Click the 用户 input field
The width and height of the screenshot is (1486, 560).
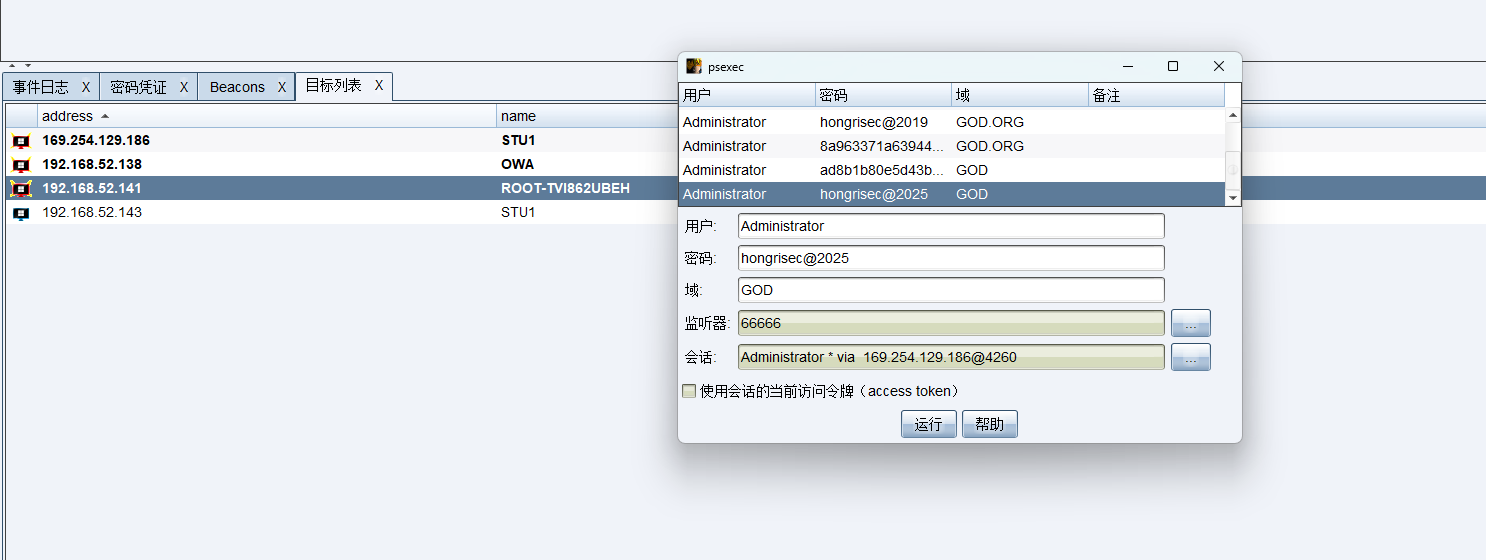click(x=951, y=226)
